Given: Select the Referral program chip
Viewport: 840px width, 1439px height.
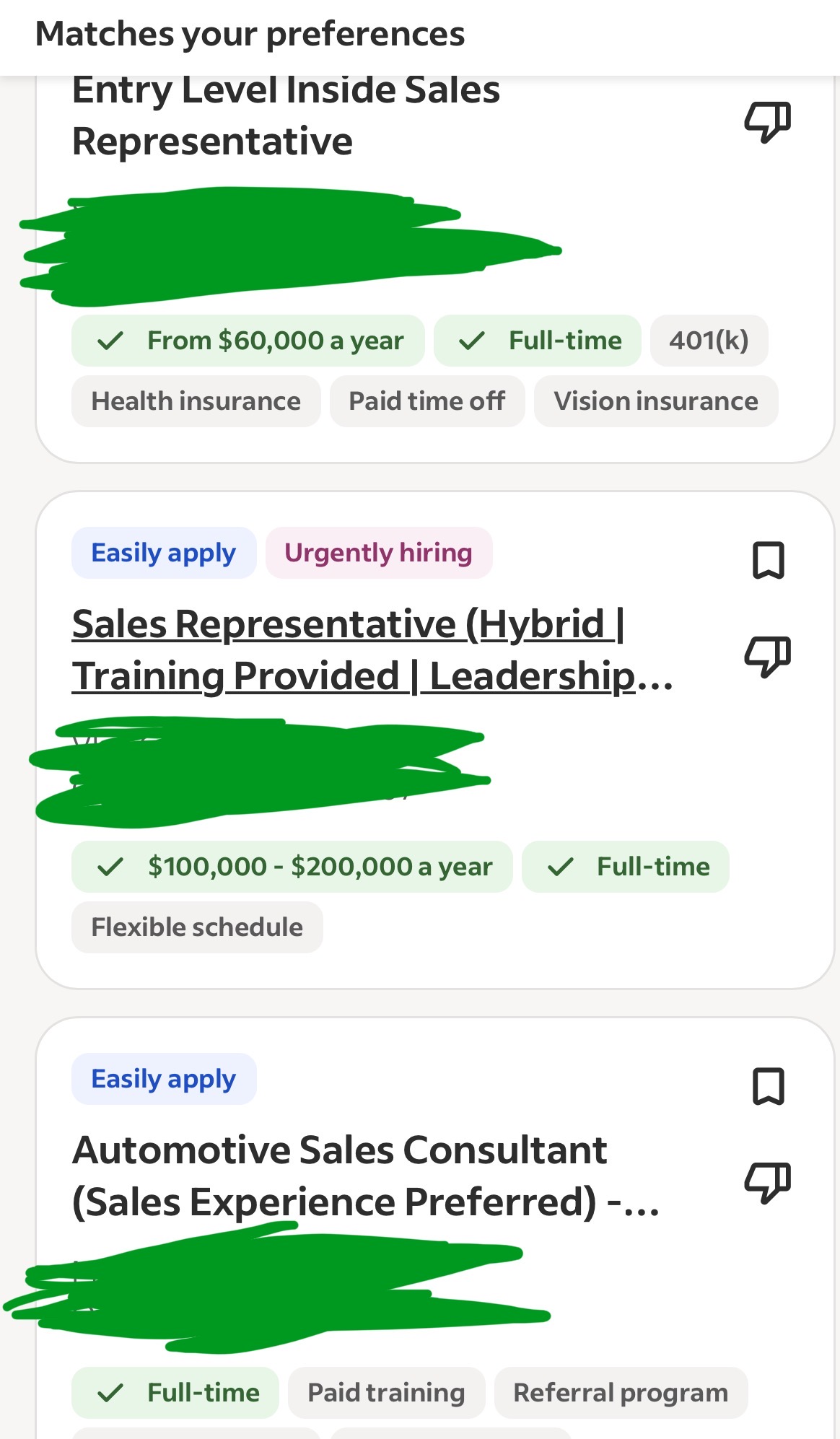Looking at the screenshot, I should pos(621,1393).
